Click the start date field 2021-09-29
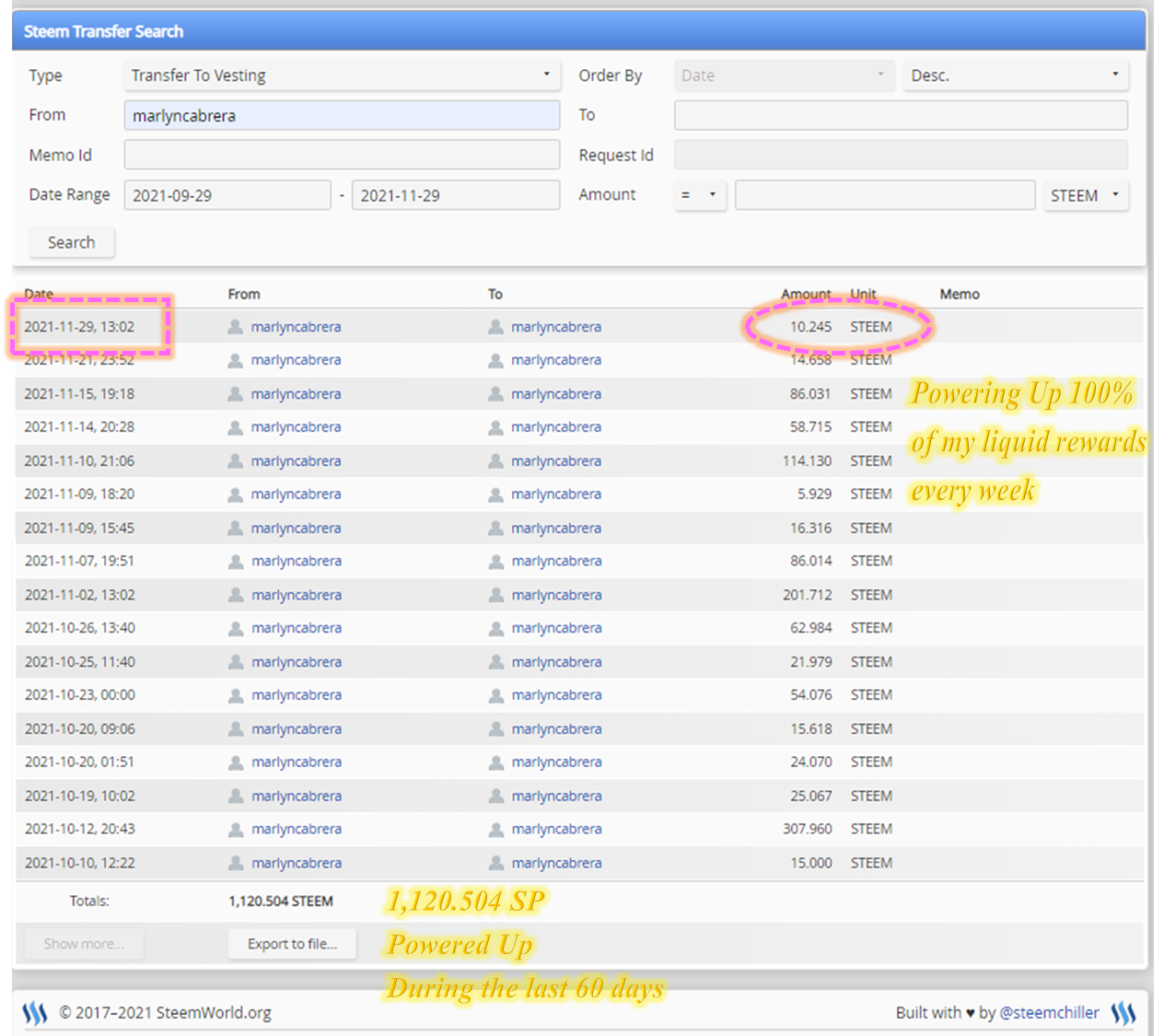The width and height of the screenshot is (1164, 1036). [x=227, y=195]
